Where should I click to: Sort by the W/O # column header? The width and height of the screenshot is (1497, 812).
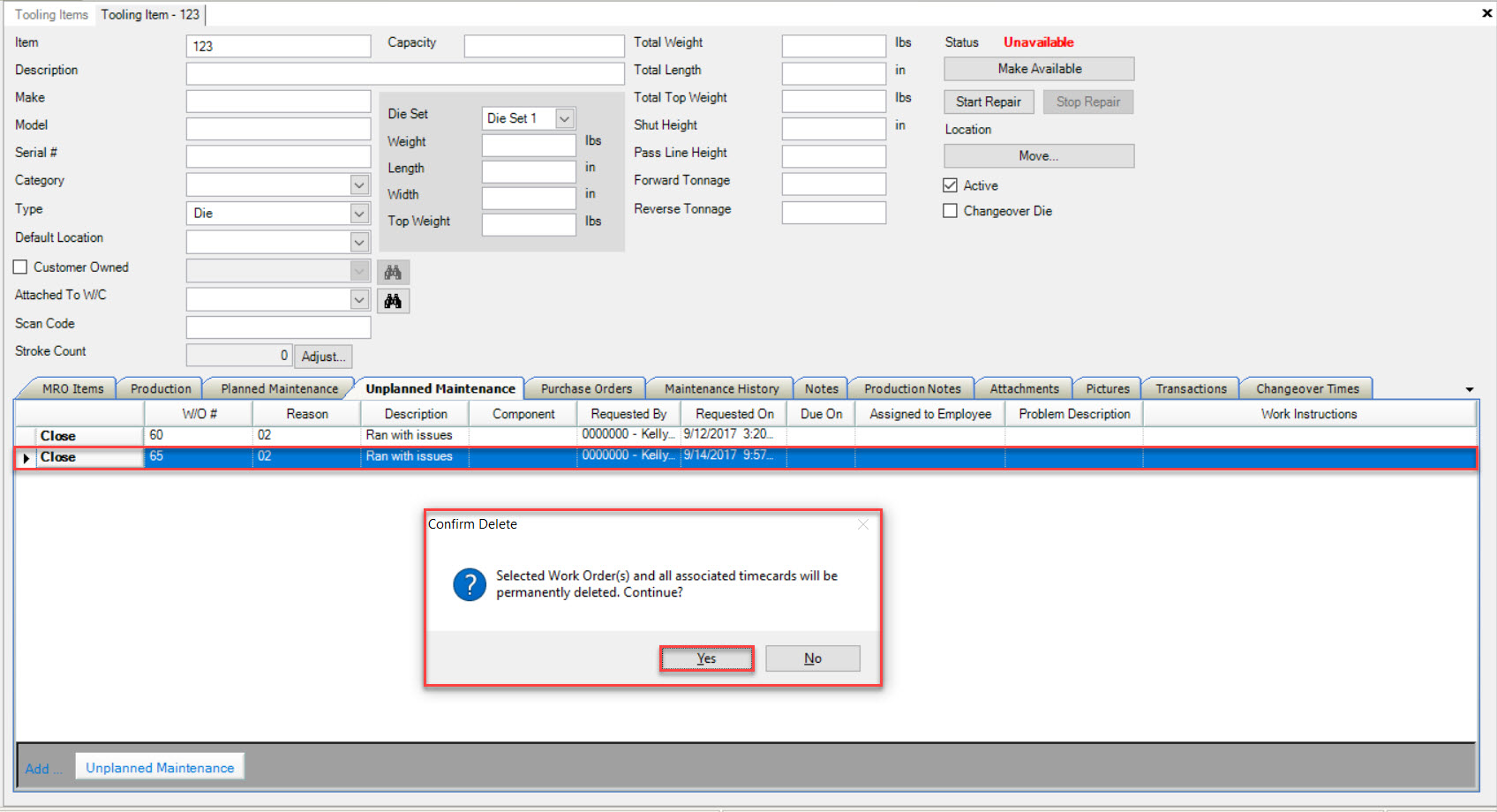pyautogui.click(x=199, y=414)
